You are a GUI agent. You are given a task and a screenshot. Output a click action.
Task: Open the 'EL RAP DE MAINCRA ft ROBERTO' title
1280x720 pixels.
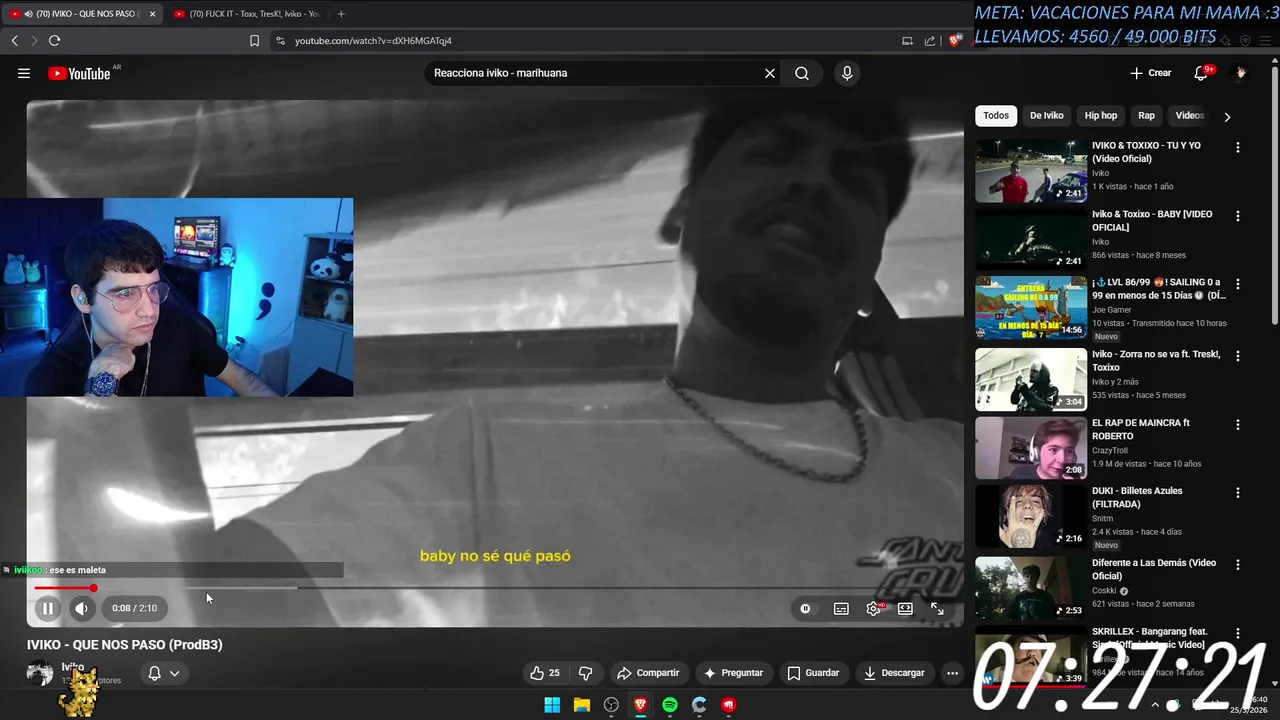tap(1141, 430)
